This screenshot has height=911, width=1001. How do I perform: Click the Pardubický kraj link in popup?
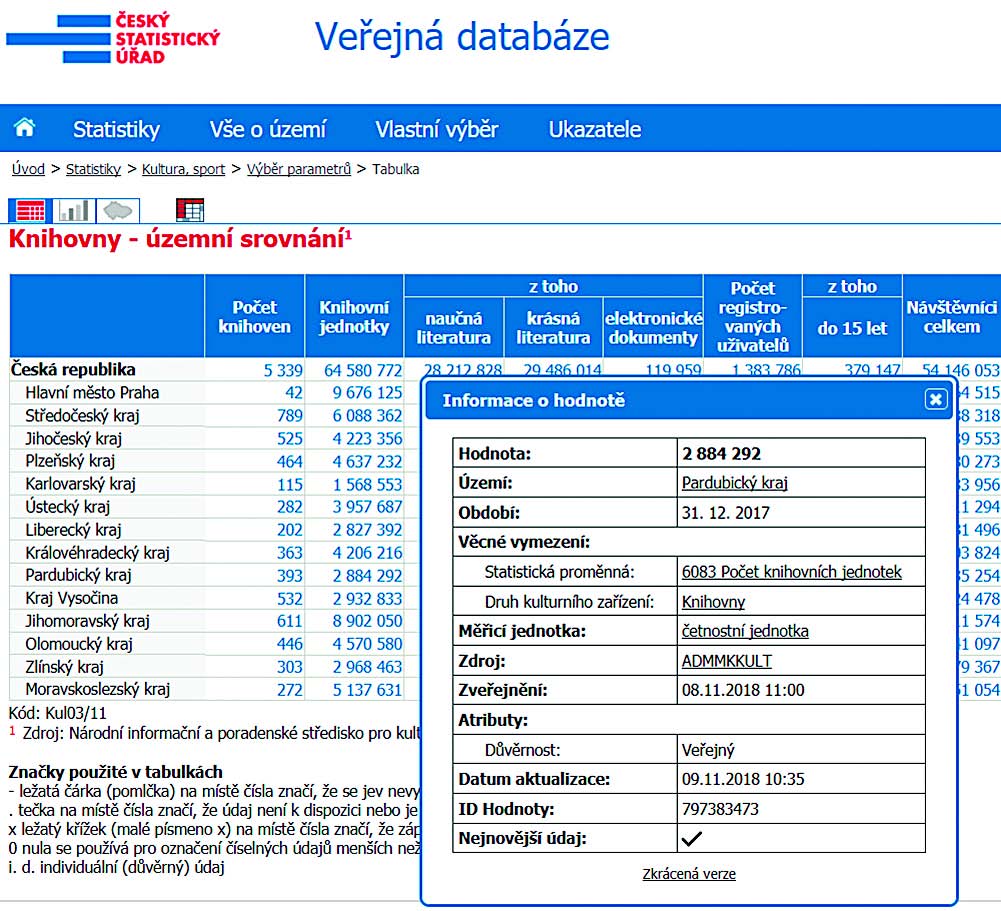734,483
